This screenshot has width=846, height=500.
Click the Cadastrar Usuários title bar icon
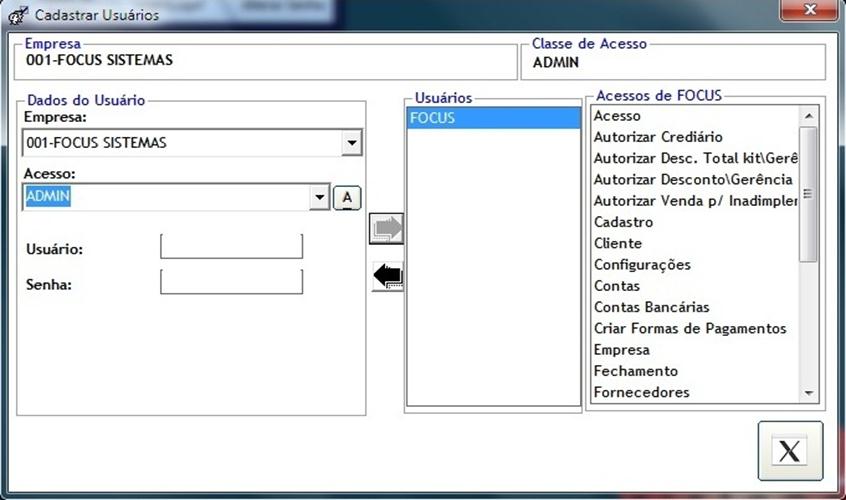(x=18, y=15)
